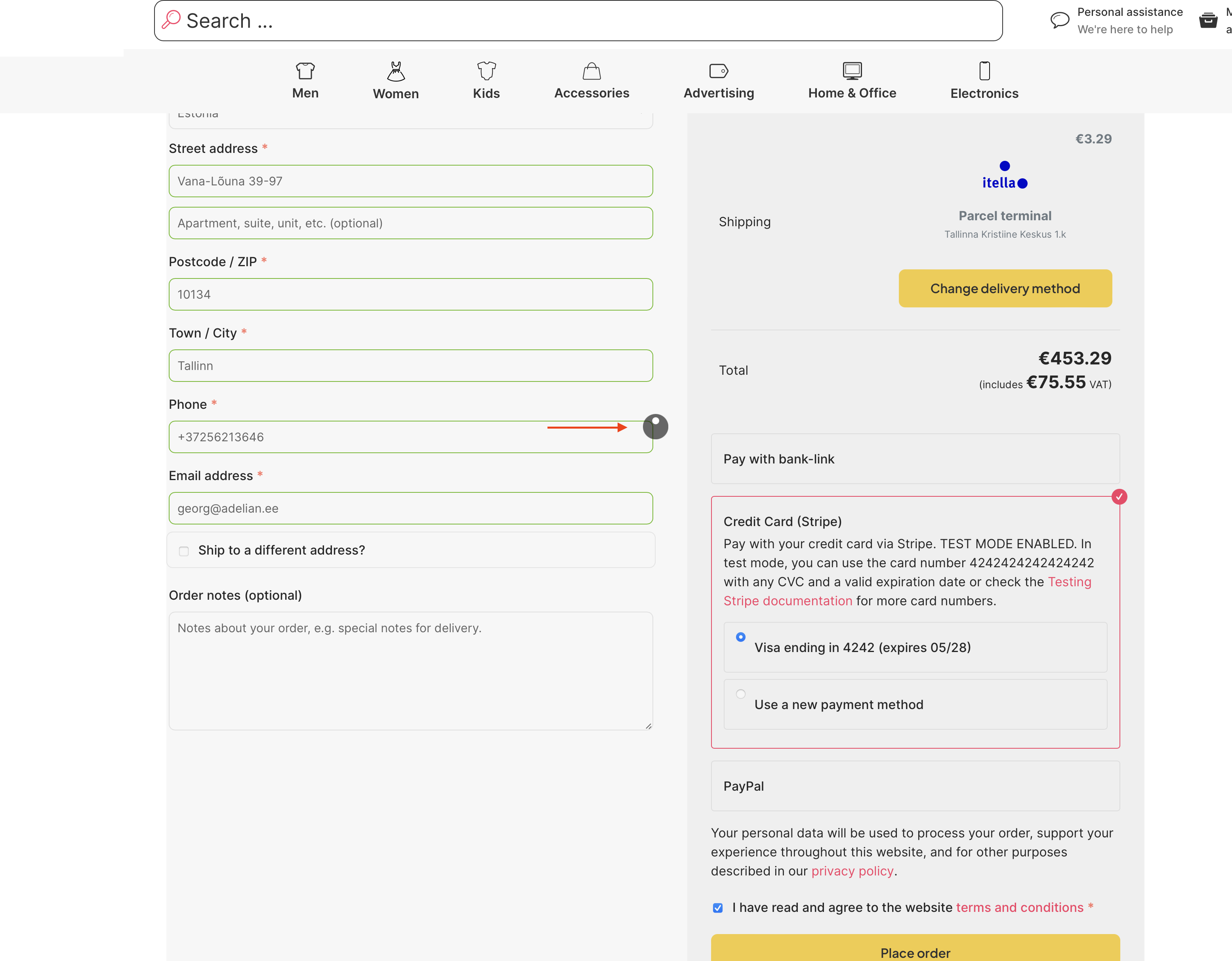Screen dimensions: 1232x961
Task: Toggle the Ship to different address checkbox
Action: point(184,550)
